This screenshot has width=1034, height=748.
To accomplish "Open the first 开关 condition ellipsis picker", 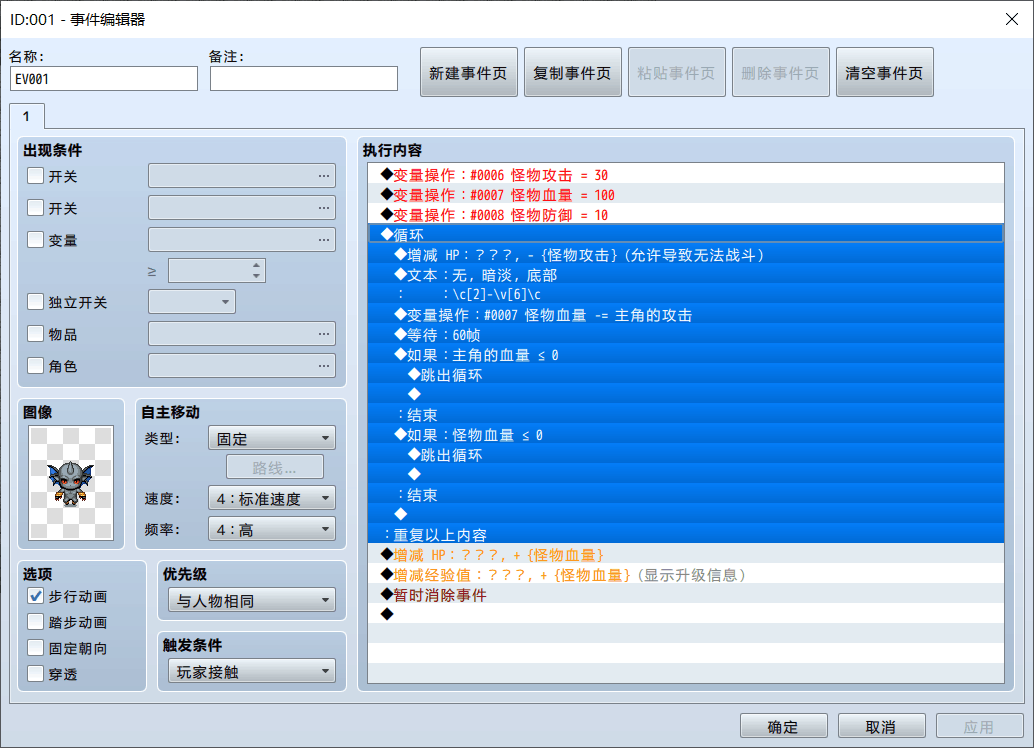I will click(323, 176).
